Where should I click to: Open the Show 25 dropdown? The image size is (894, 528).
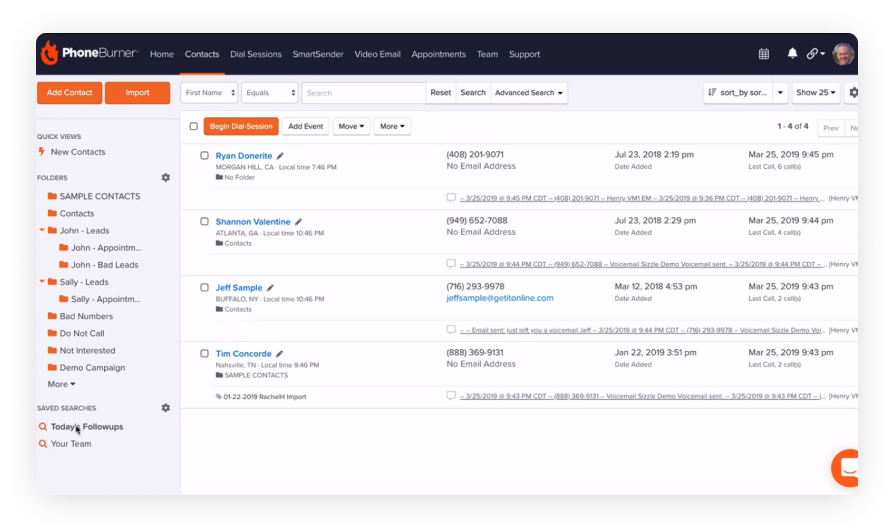[816, 92]
